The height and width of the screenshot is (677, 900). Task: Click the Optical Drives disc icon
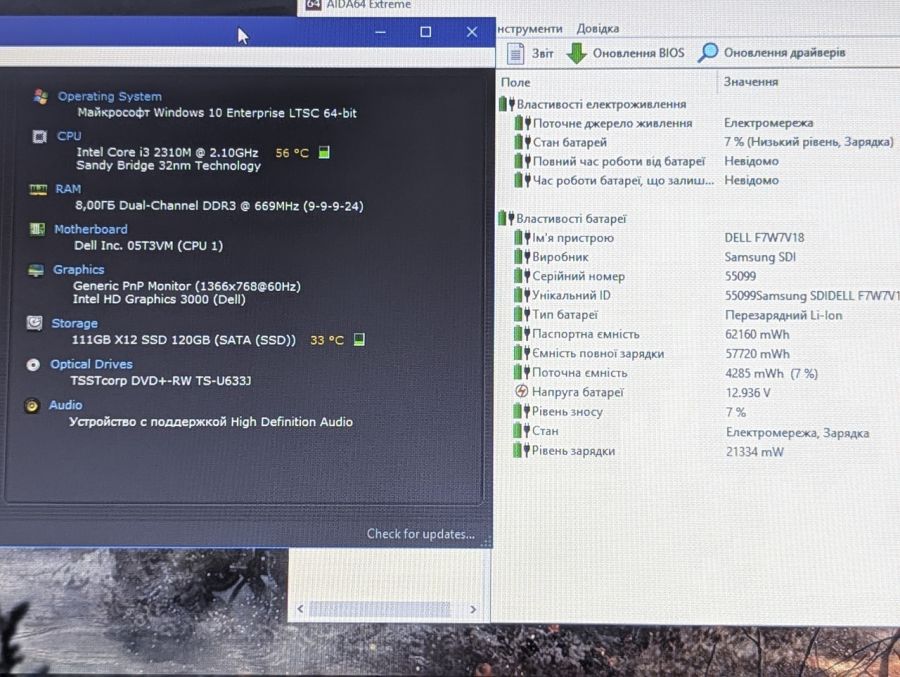coord(33,365)
